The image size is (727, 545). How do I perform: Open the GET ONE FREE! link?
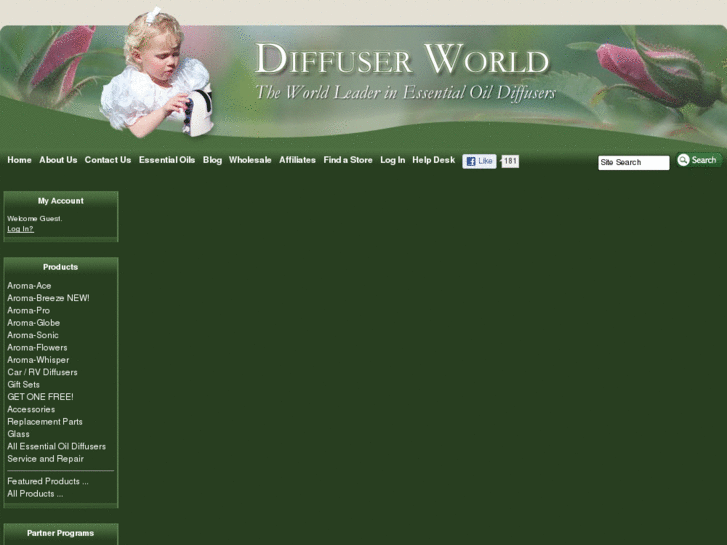tap(40, 397)
